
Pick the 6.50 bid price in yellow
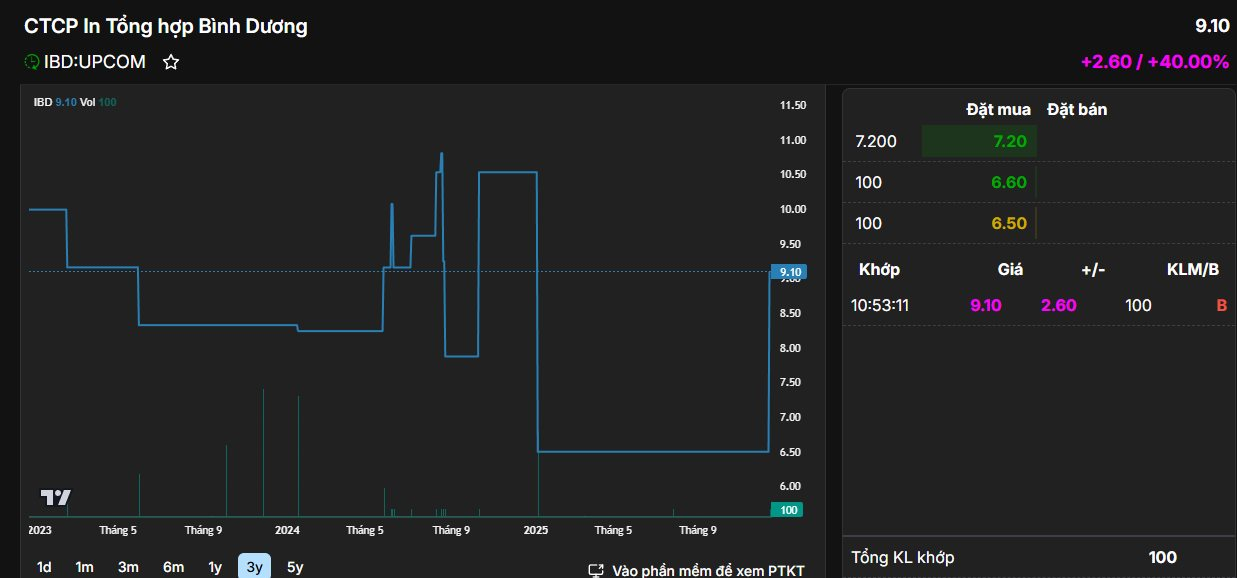(1009, 223)
